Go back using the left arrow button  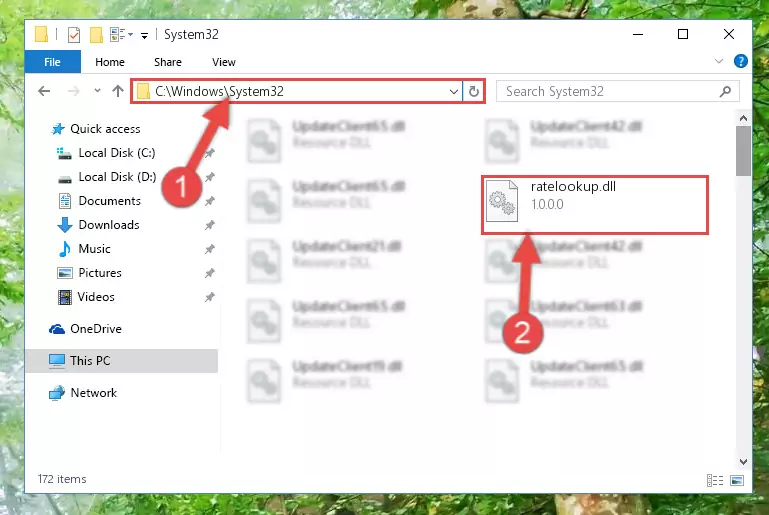coord(44,91)
